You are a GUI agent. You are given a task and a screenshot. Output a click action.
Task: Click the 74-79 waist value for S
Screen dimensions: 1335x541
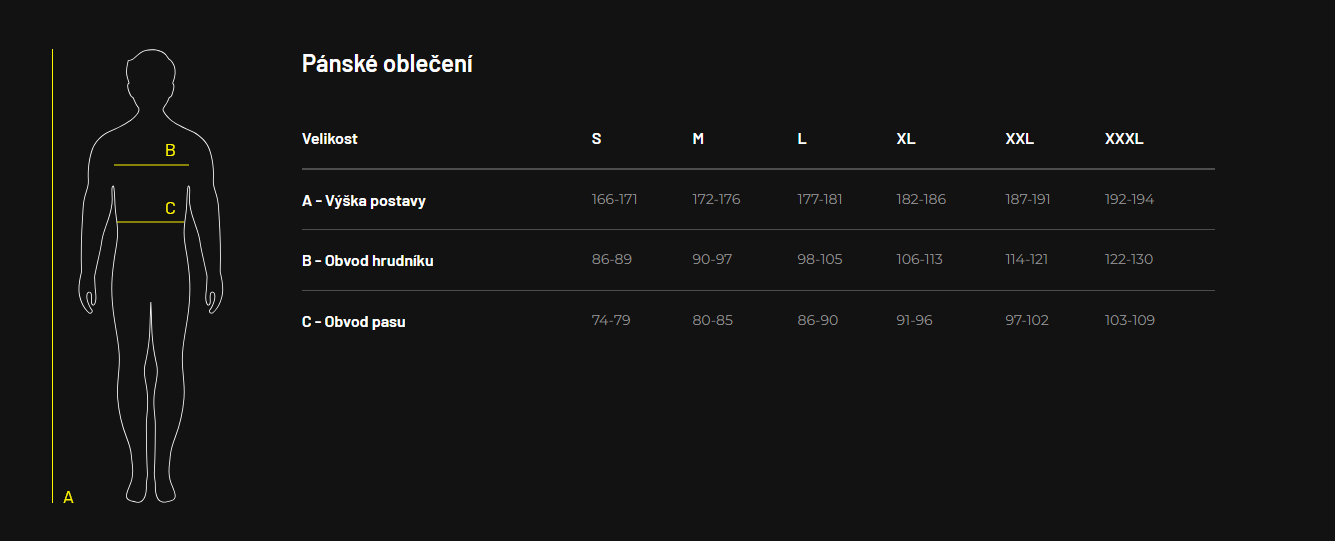pos(611,320)
